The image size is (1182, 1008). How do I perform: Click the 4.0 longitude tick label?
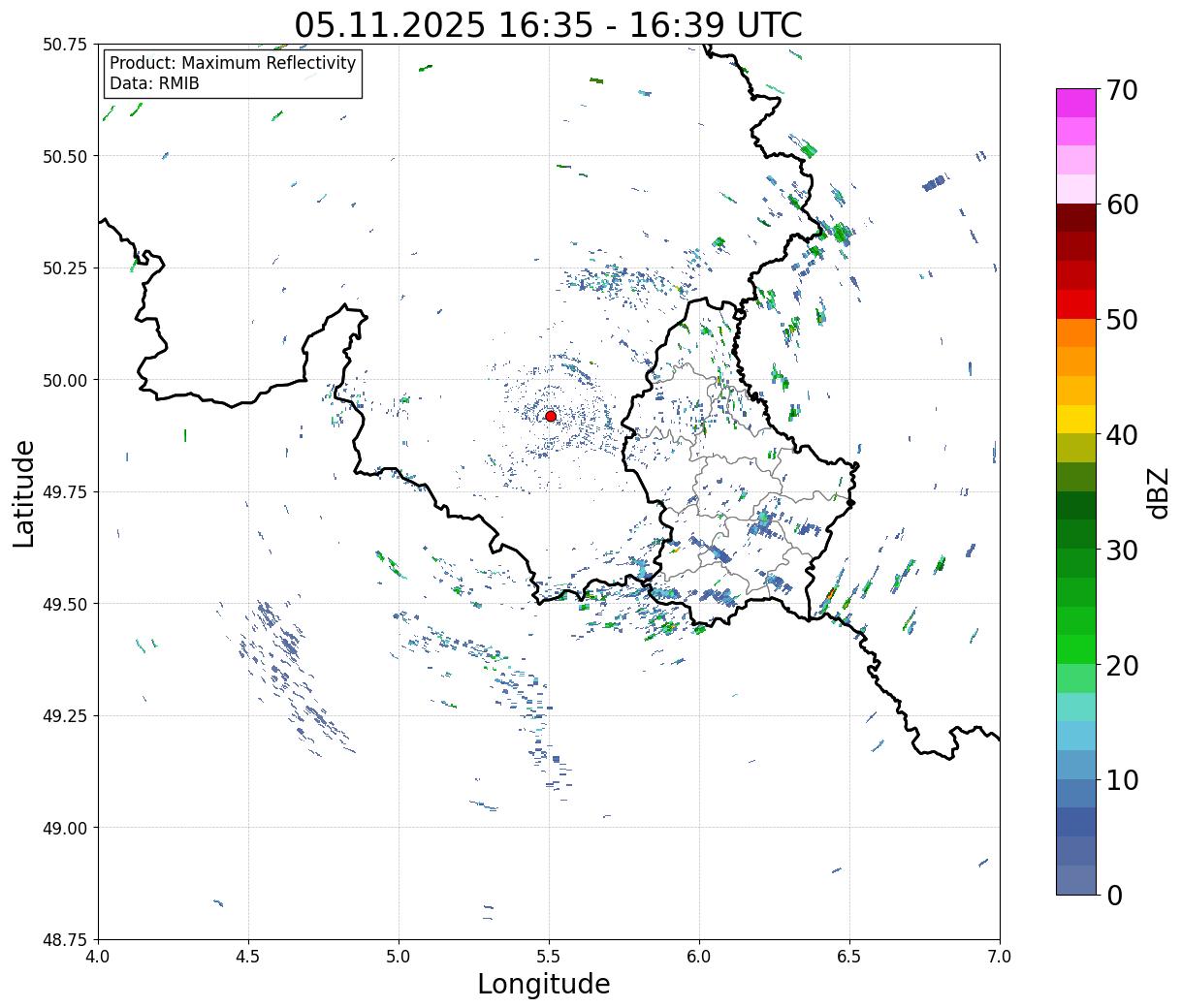tap(99, 957)
